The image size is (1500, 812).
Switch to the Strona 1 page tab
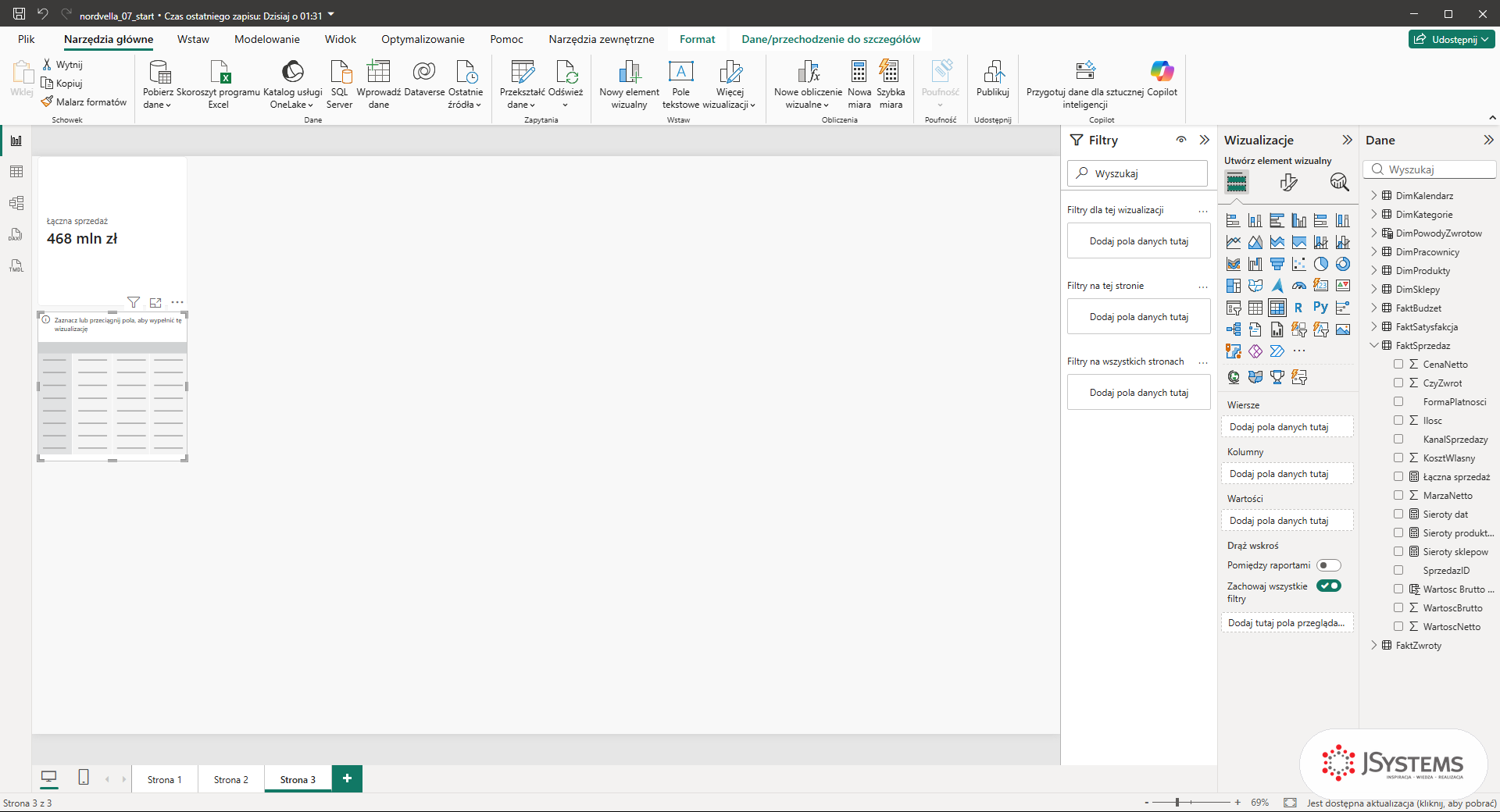164,779
